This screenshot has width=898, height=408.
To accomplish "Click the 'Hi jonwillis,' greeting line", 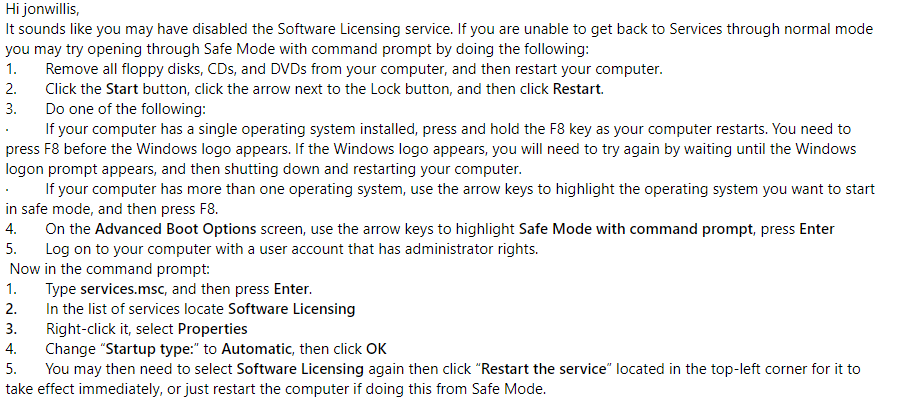I will [42, 9].
